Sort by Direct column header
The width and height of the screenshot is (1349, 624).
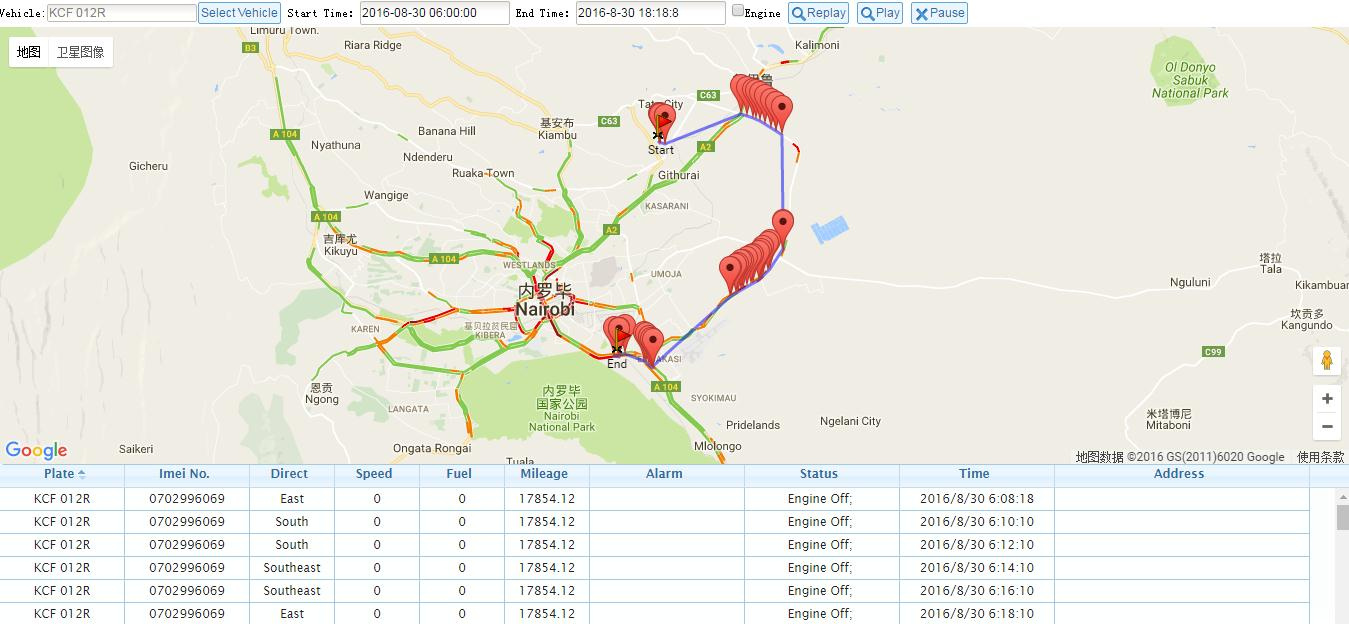[x=292, y=474]
